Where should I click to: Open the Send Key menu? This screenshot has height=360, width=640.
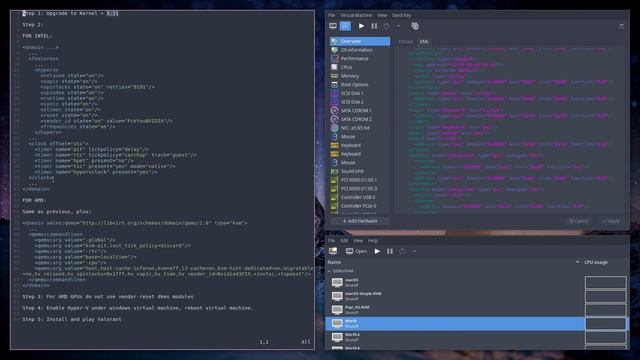401,15
